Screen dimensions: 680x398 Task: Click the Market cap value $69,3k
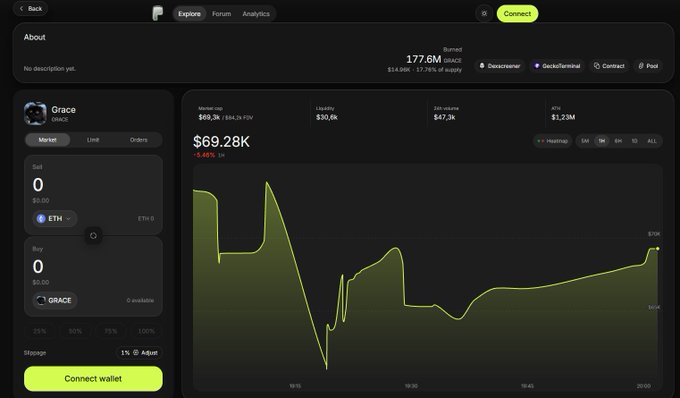click(209, 117)
